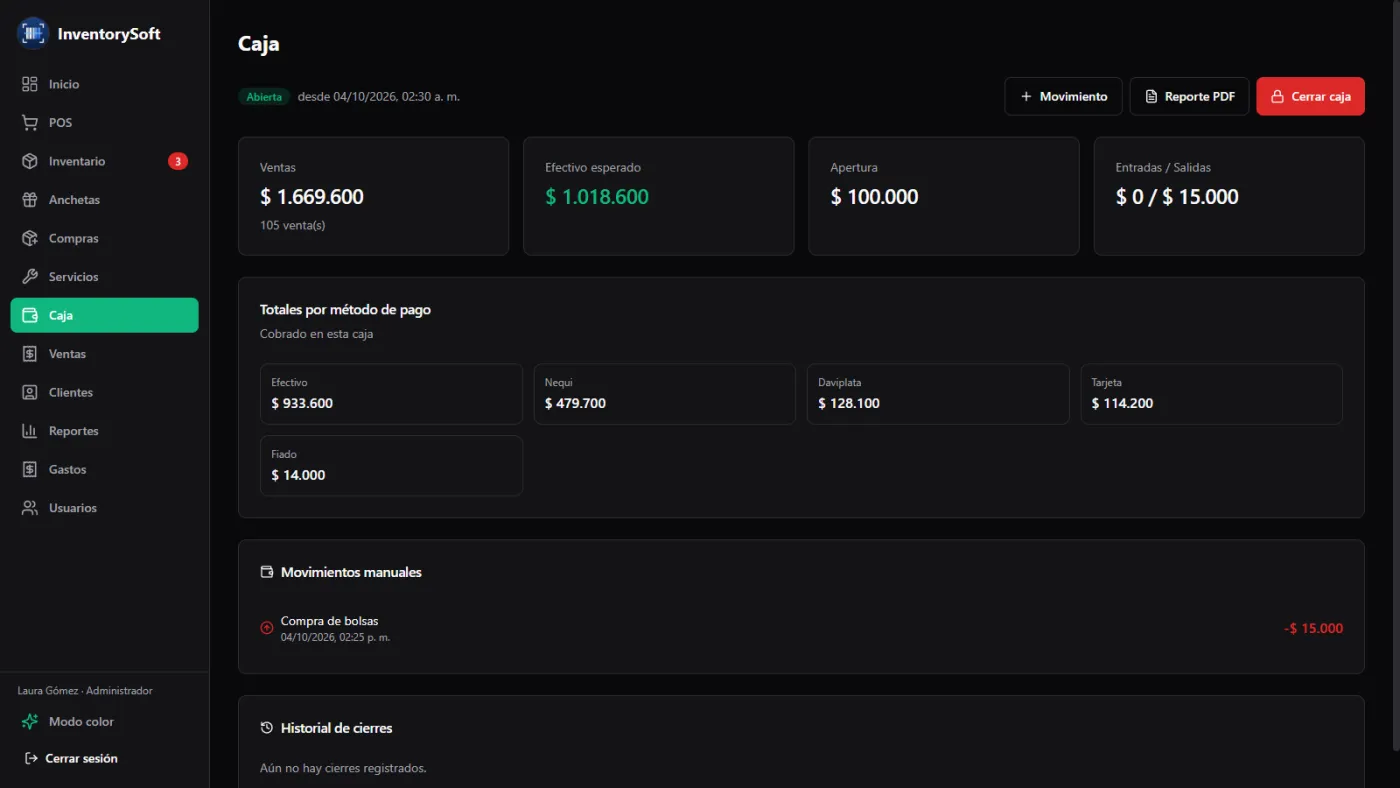Select the Tarjeta $ 114.200 tile
Image resolution: width=1400 pixels, height=788 pixels.
pos(1211,394)
